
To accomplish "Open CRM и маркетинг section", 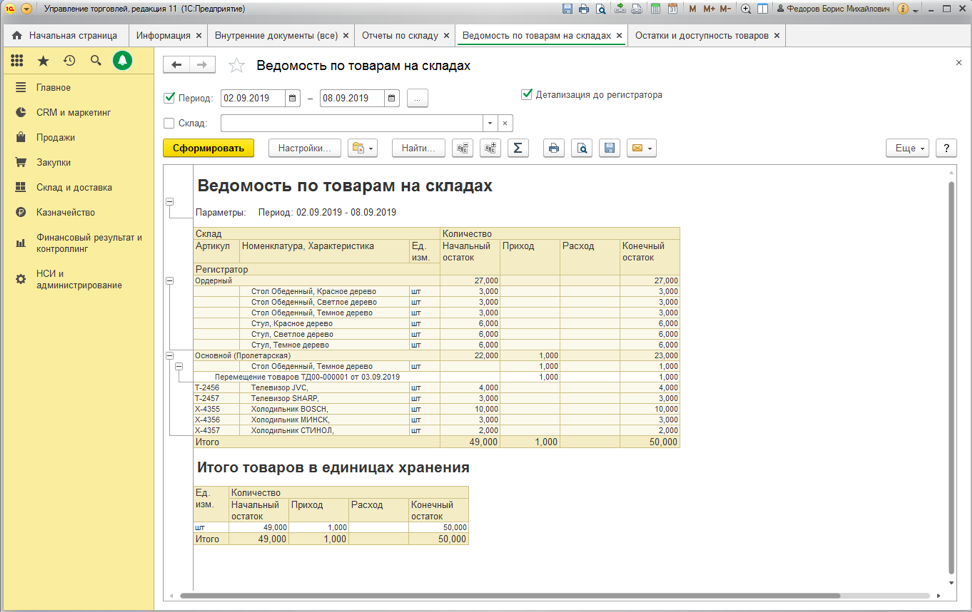I will (x=73, y=112).
